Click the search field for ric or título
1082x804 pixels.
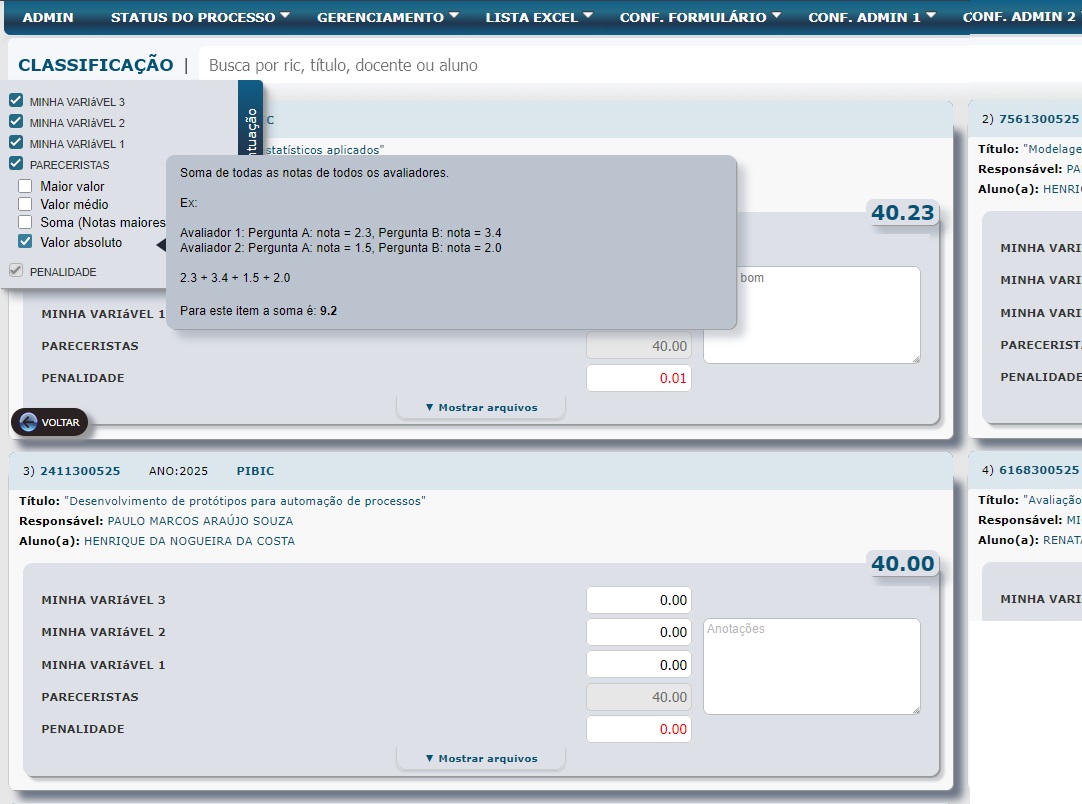coord(600,65)
